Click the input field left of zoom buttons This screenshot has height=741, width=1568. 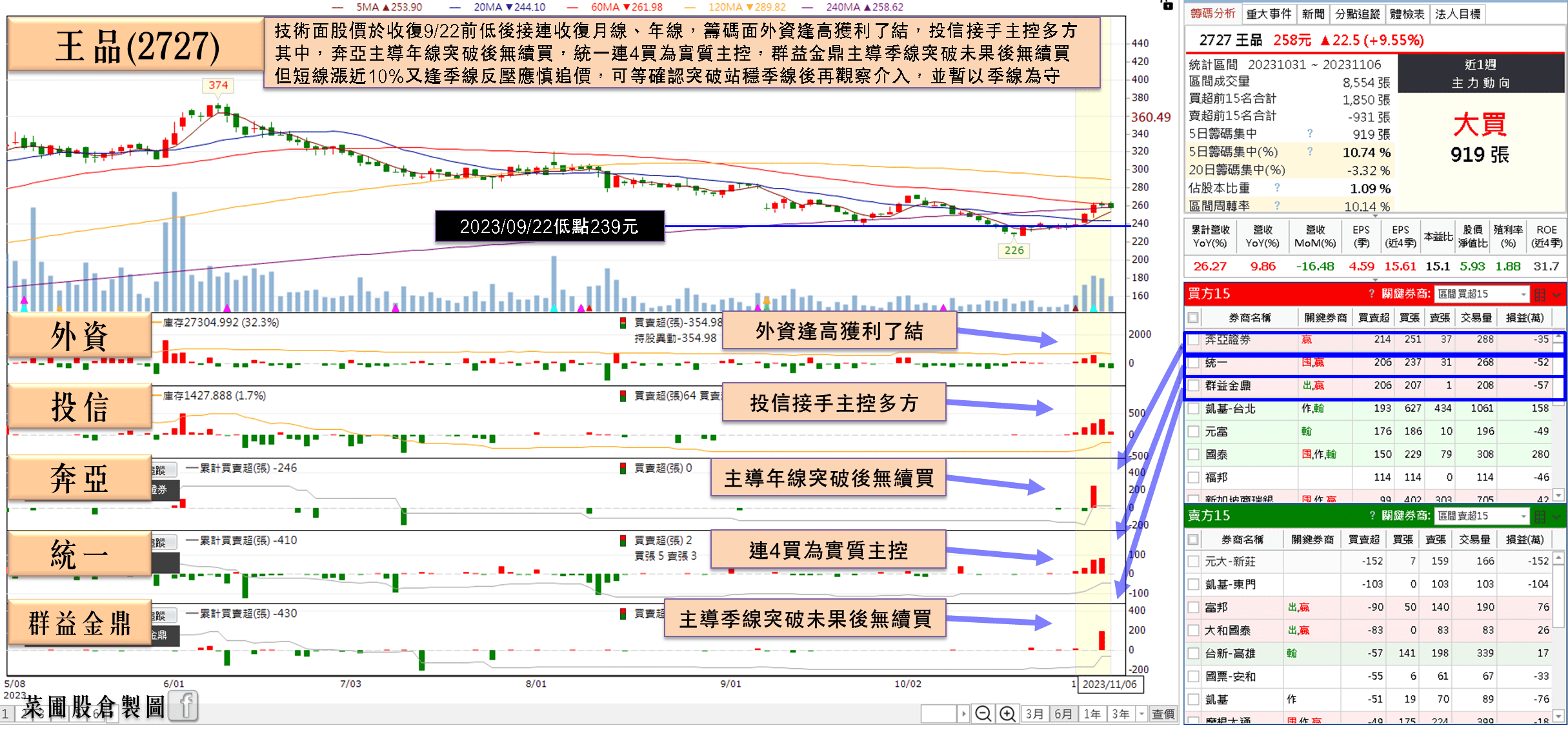point(938,714)
